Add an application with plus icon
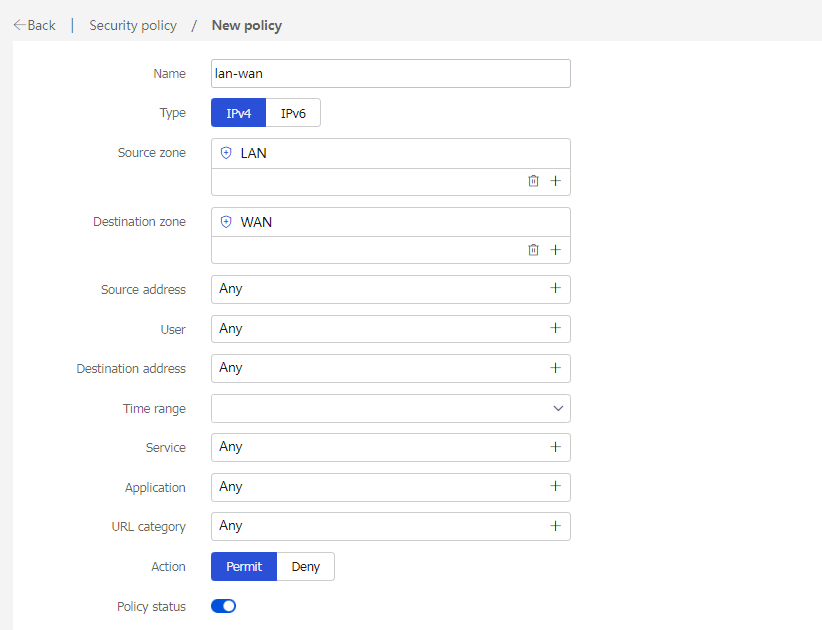The image size is (822, 630). coord(555,486)
